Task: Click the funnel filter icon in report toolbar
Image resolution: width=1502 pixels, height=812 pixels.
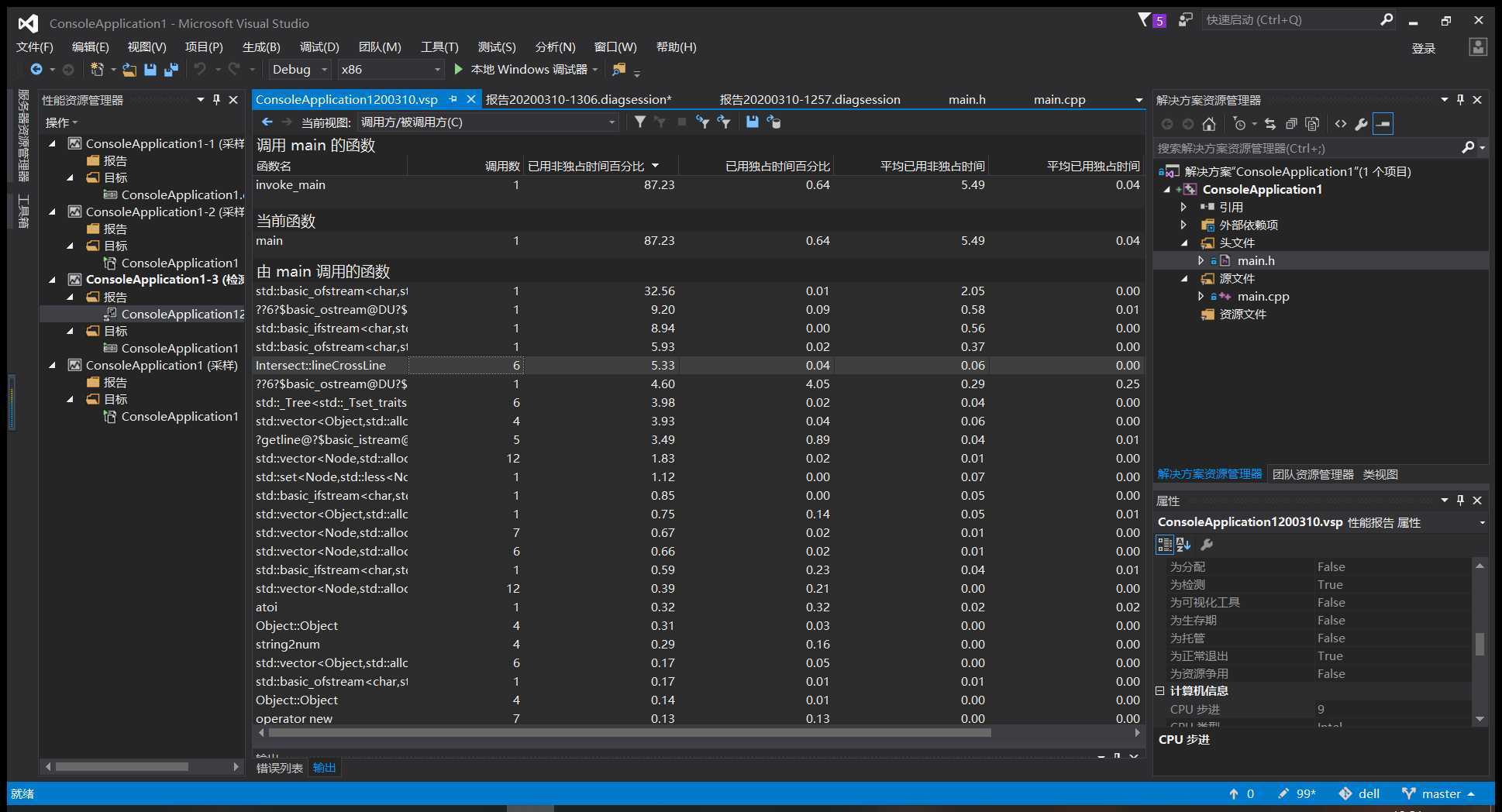Action: [x=640, y=122]
